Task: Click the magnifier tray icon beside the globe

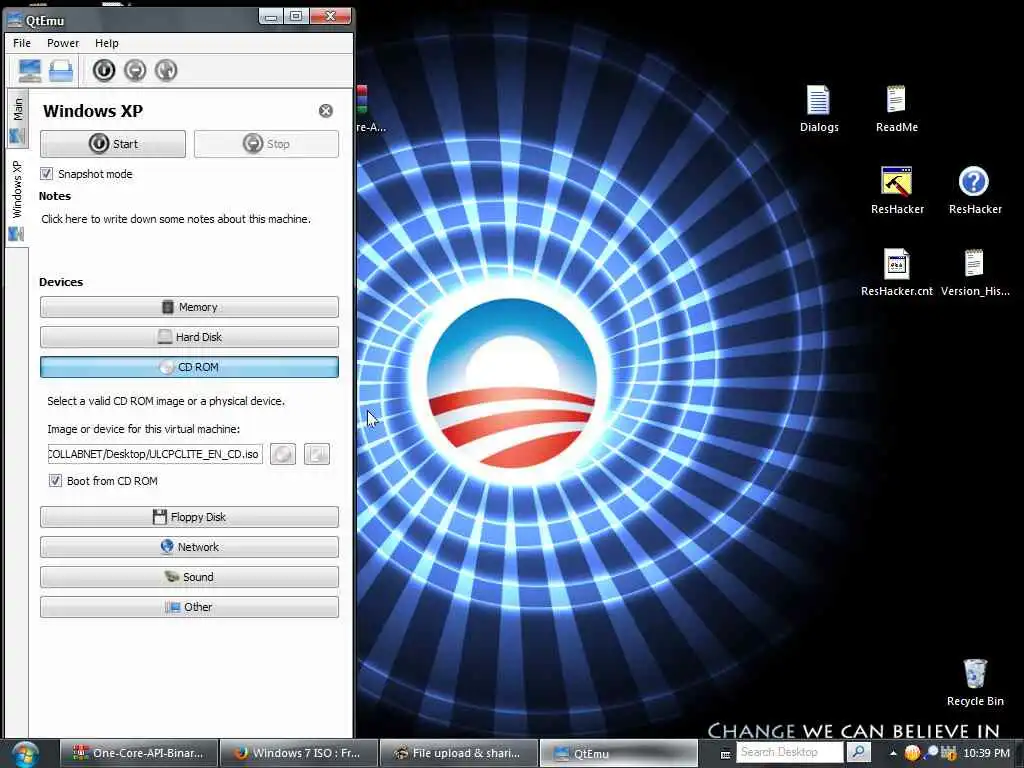Action: 931,753
